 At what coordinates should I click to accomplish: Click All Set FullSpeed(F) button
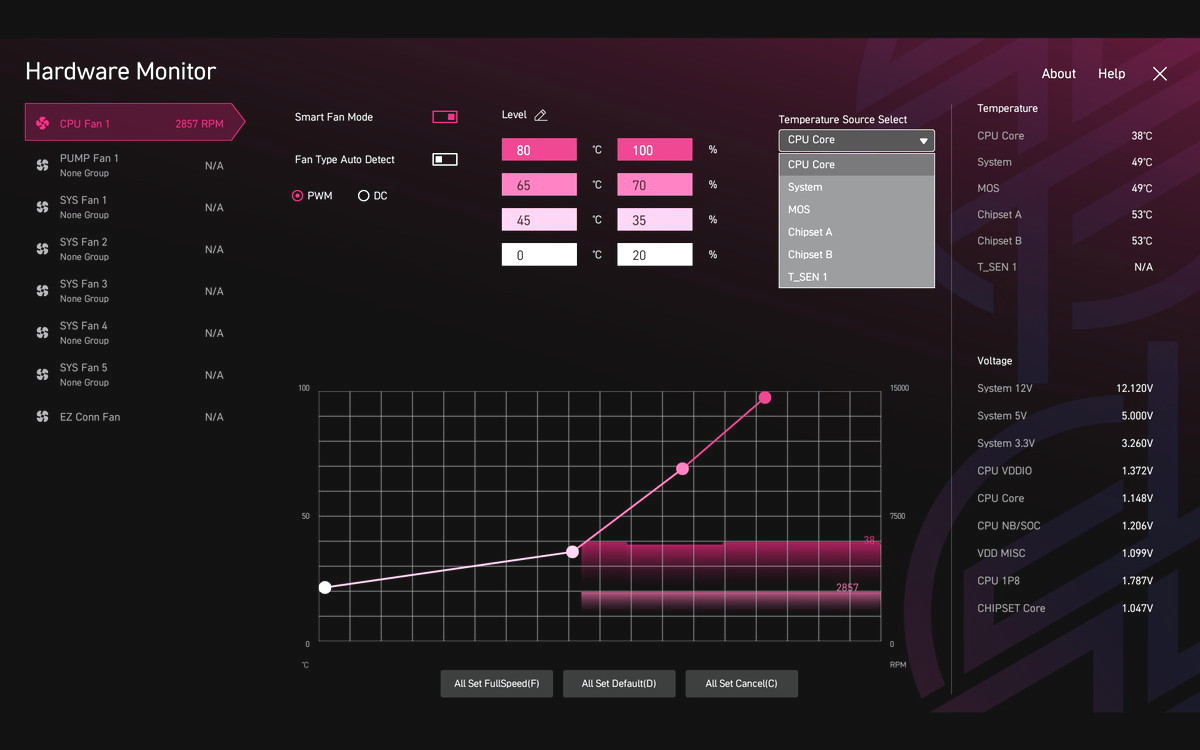[x=497, y=684]
